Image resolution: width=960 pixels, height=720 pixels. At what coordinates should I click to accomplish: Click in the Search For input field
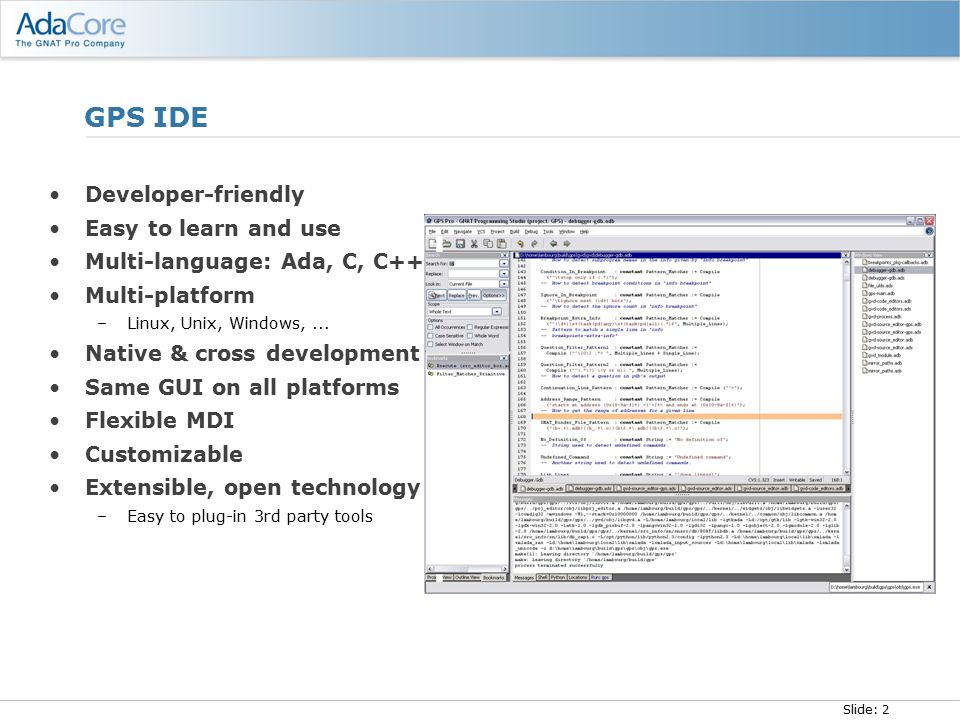click(x=474, y=263)
